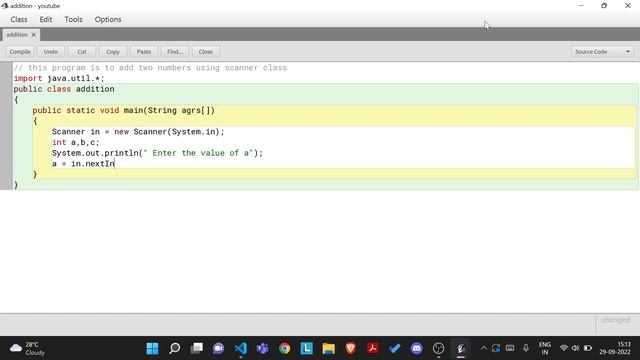Place cursor after 'a = in.nextIn'
Screen dimensions: 640x360
coord(115,164)
